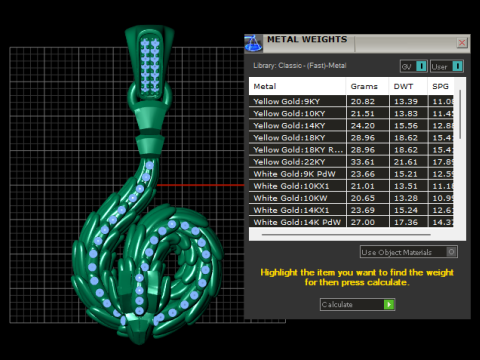Screen dimensions: 480x360
Task: Click the 27.00 grams cell
Action: 367,222
